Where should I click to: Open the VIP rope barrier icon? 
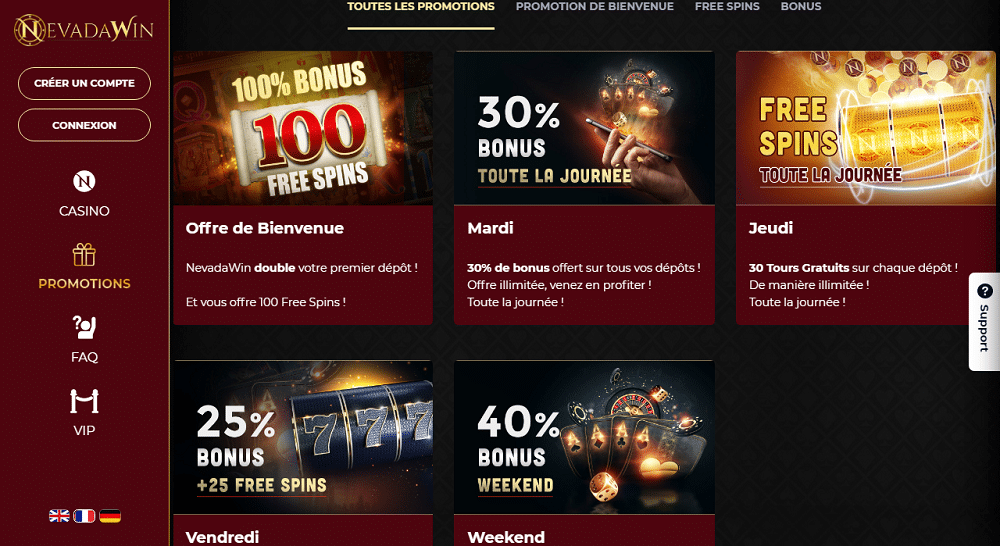[x=84, y=401]
